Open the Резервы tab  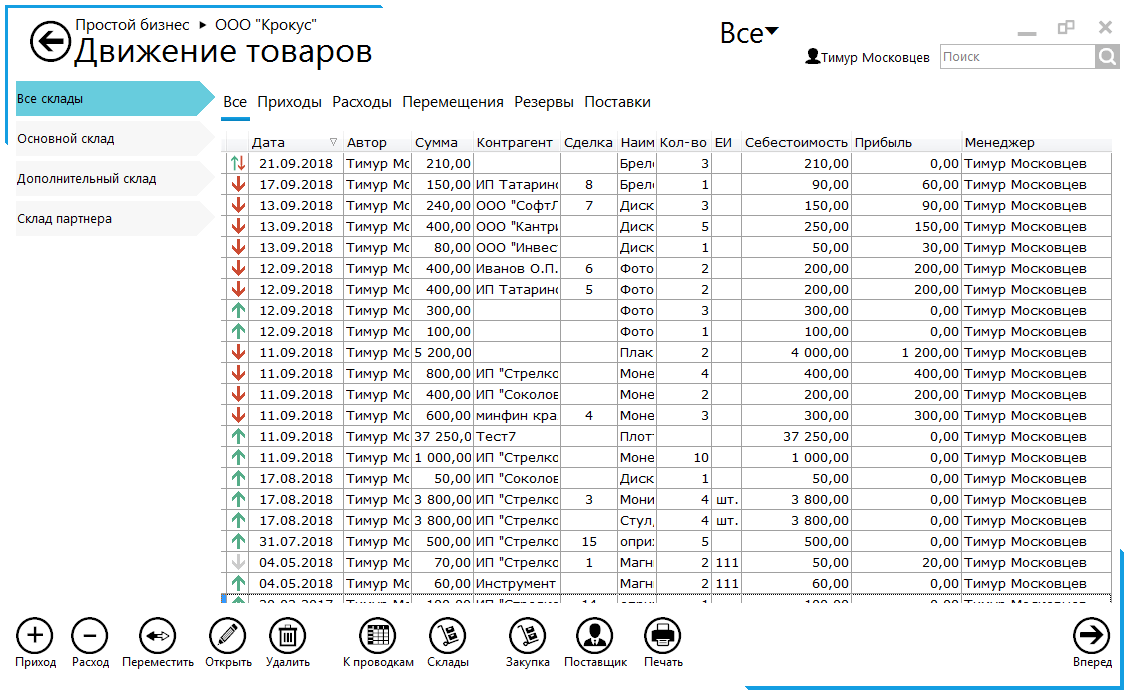pos(543,102)
